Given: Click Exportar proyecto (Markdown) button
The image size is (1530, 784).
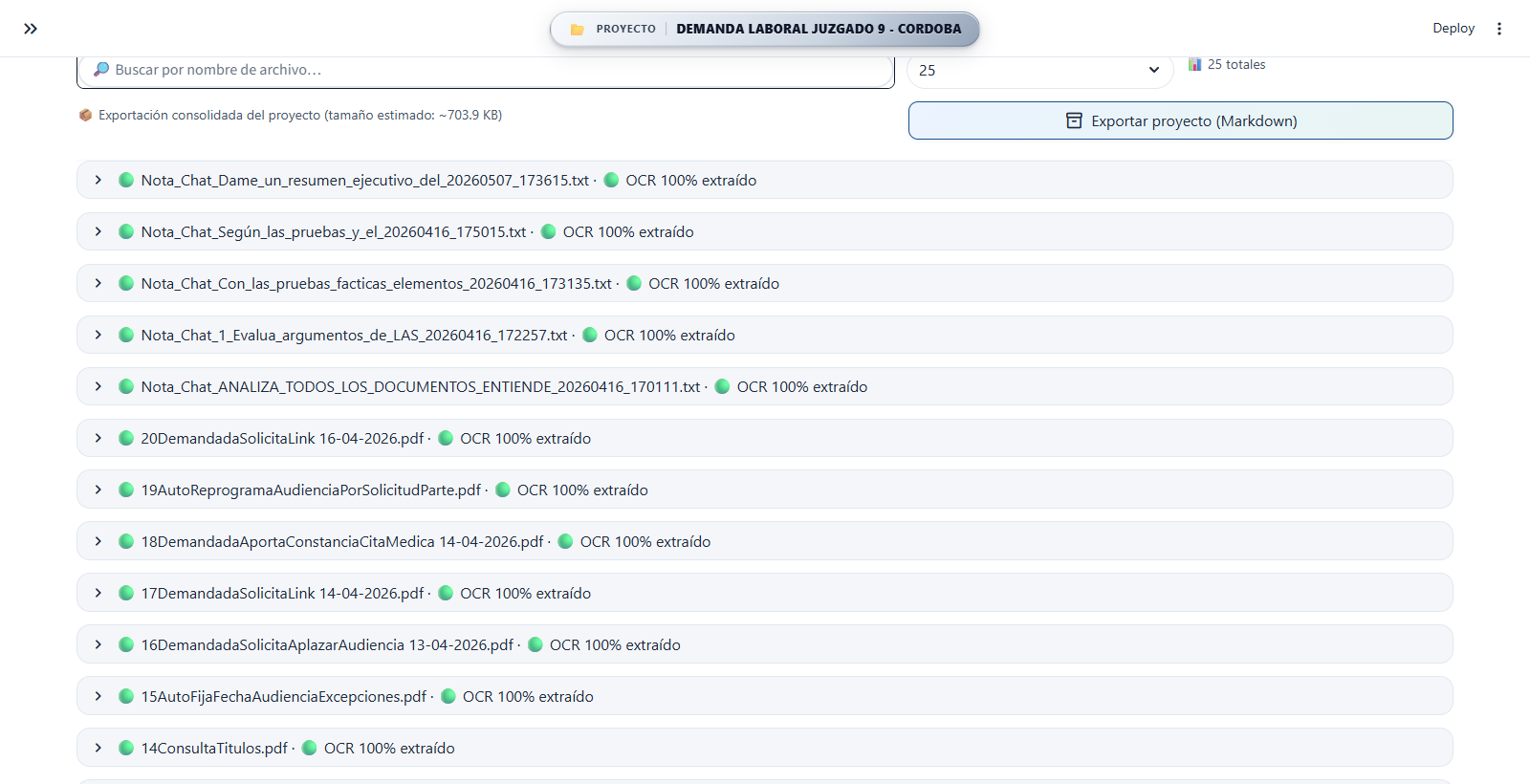Looking at the screenshot, I should (x=1181, y=120).
